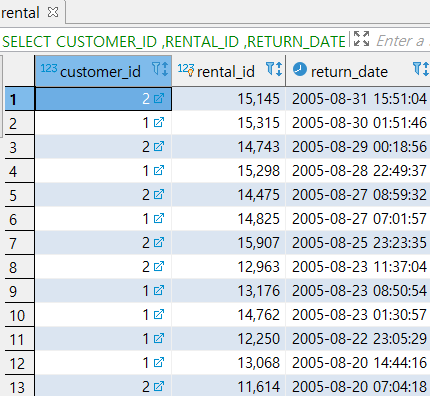This screenshot has height=396, width=430.
Task: Open the foreign key link in row 13
Action: tap(159, 387)
